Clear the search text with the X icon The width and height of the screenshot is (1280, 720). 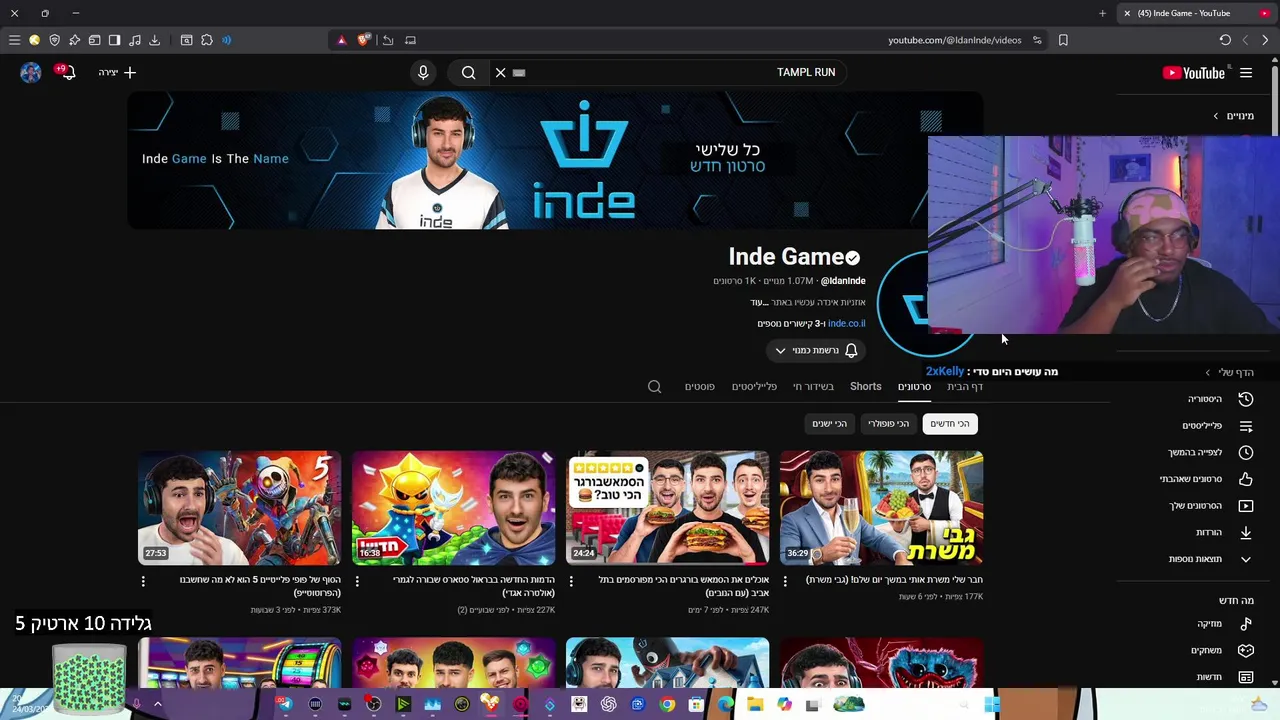tap(500, 72)
